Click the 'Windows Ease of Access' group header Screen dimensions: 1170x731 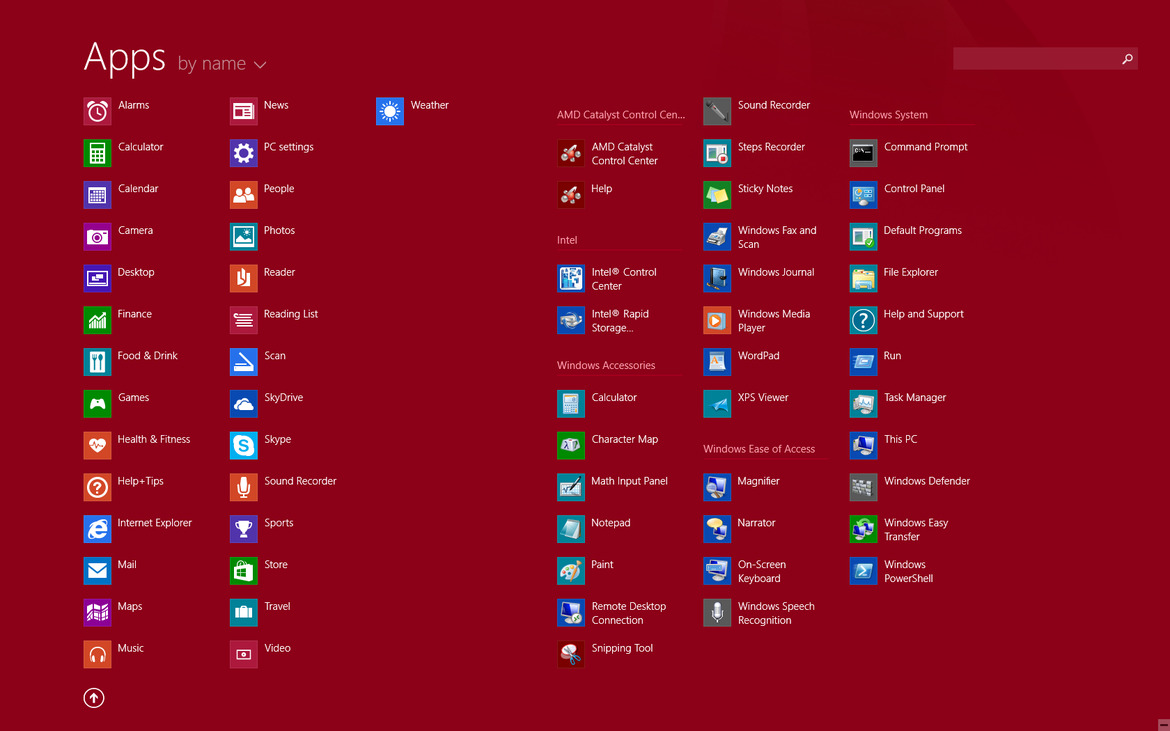pyautogui.click(x=759, y=449)
